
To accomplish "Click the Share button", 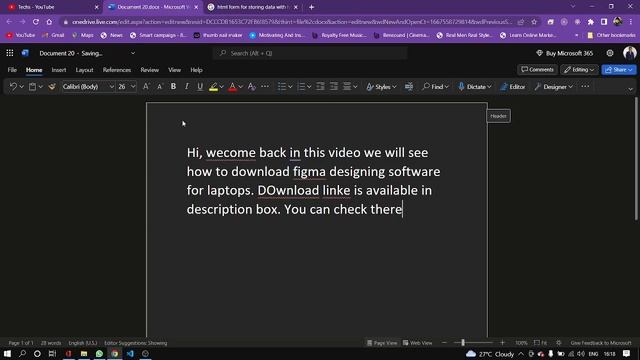I will (x=619, y=69).
